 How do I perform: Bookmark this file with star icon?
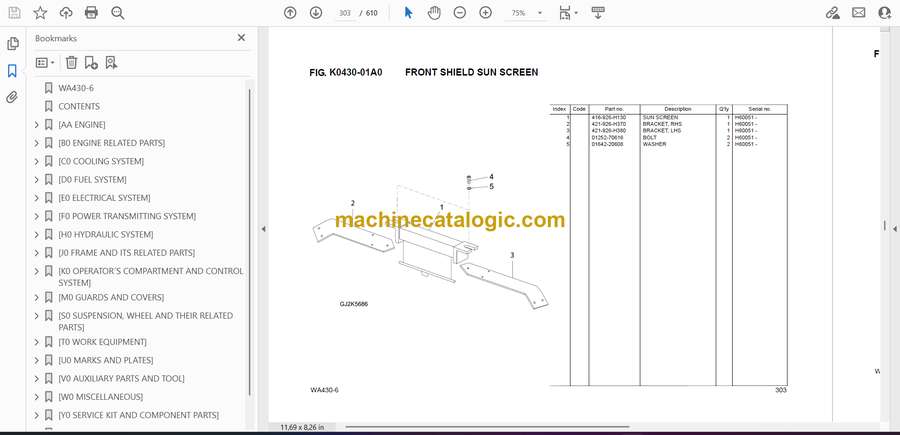pos(40,13)
